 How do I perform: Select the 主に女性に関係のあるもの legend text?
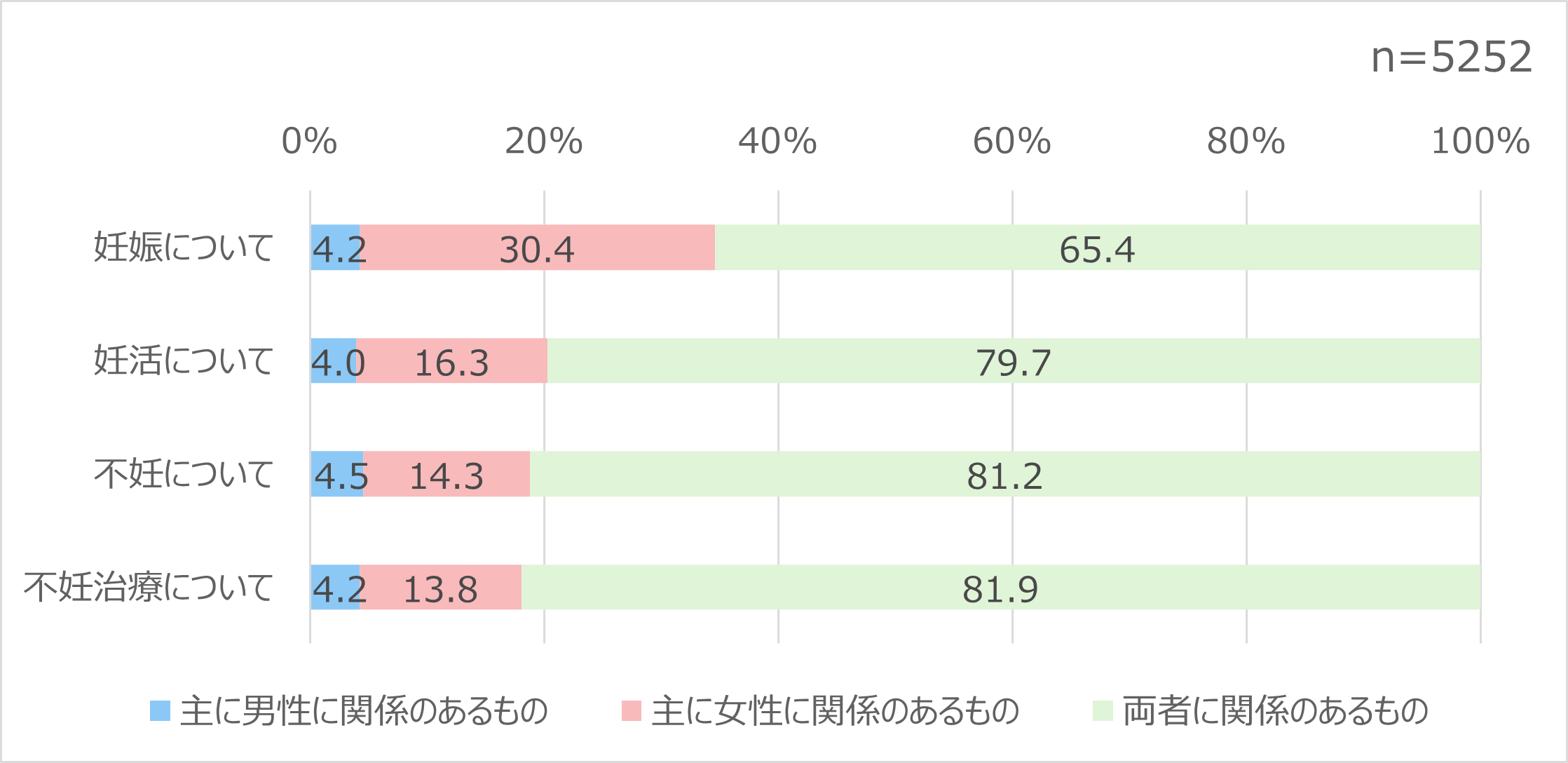tap(836, 711)
